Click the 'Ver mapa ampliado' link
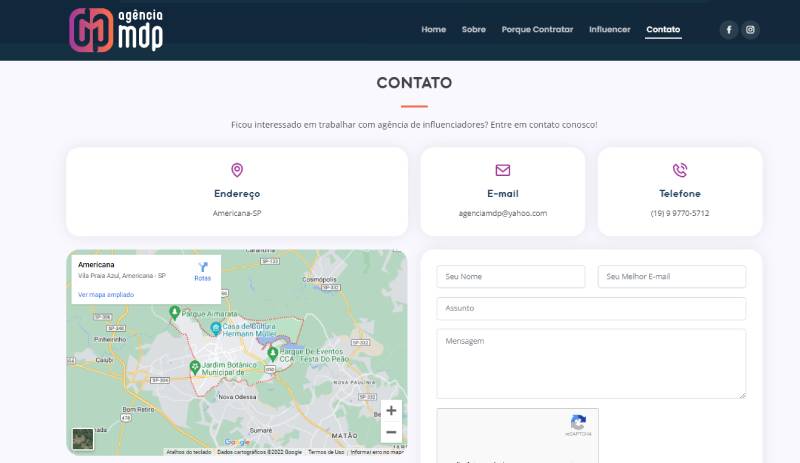800x463 pixels. click(106, 295)
